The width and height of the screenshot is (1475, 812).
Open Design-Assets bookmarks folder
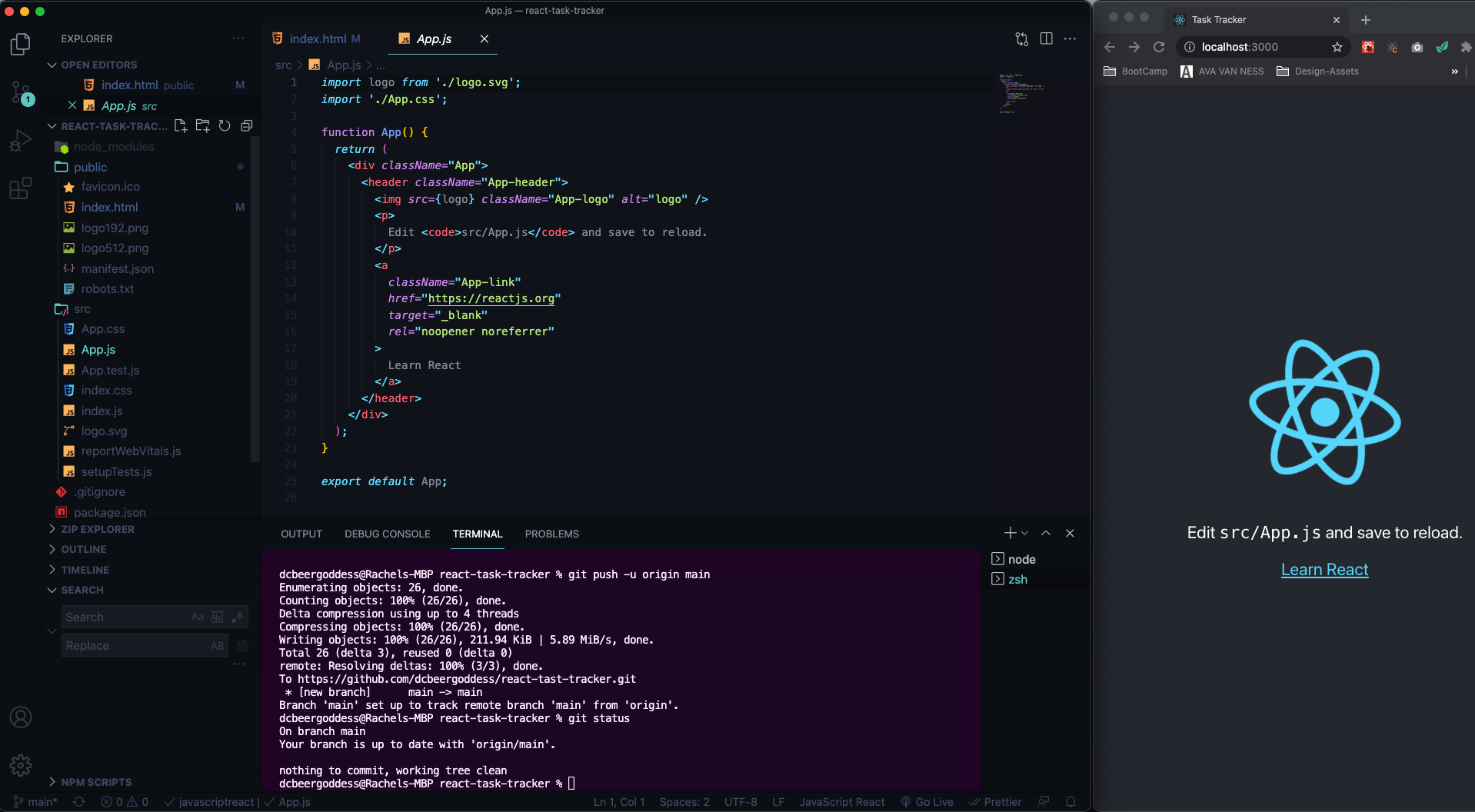(x=1317, y=72)
